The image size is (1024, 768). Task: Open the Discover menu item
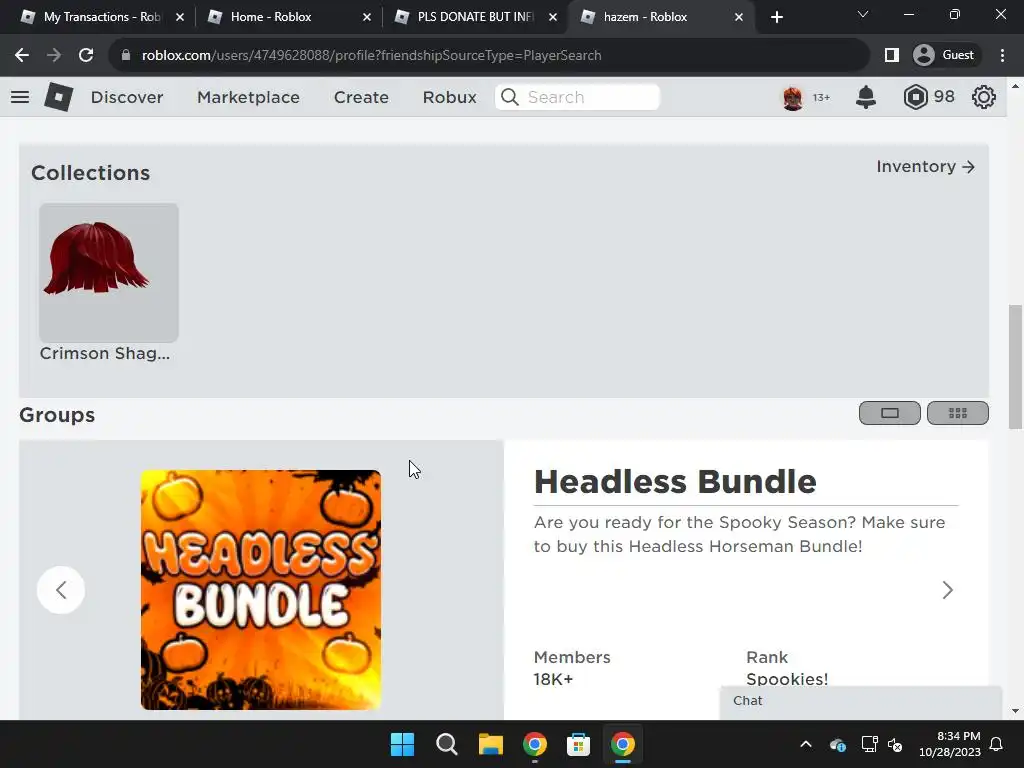tap(127, 97)
